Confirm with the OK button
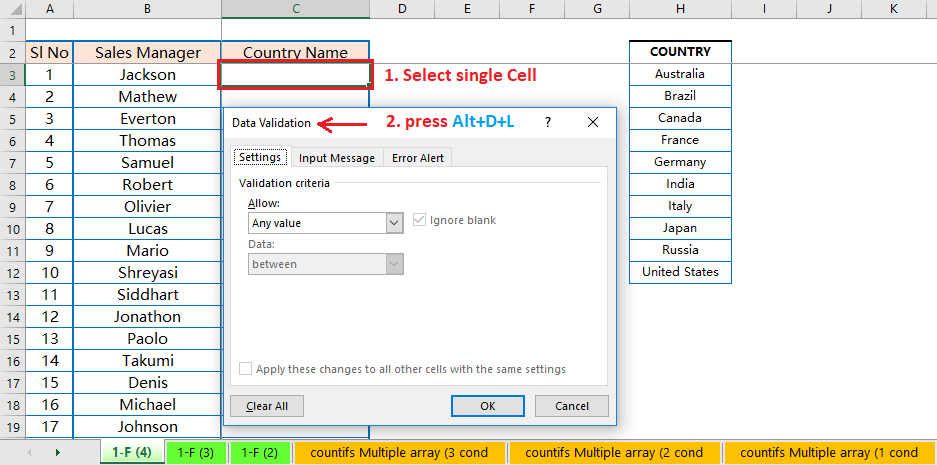 (x=488, y=406)
